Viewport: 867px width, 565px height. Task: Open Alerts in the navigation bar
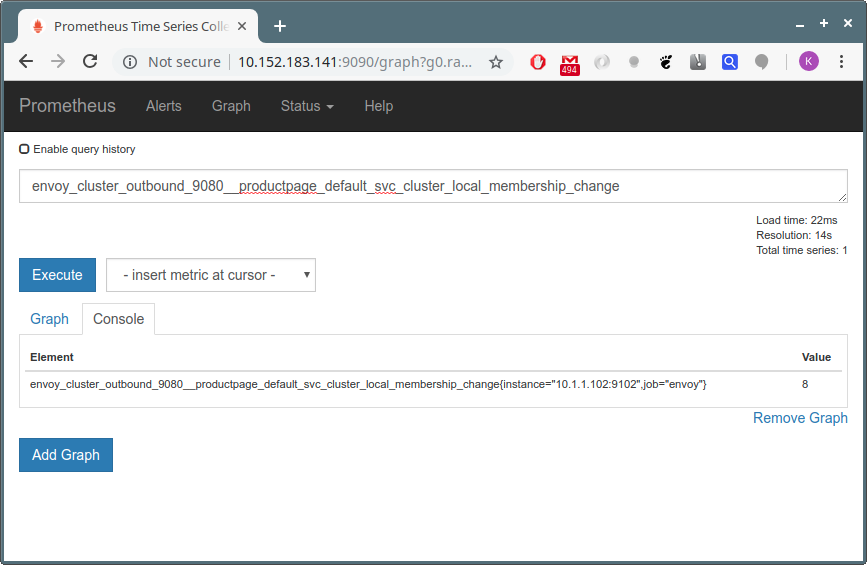[164, 106]
